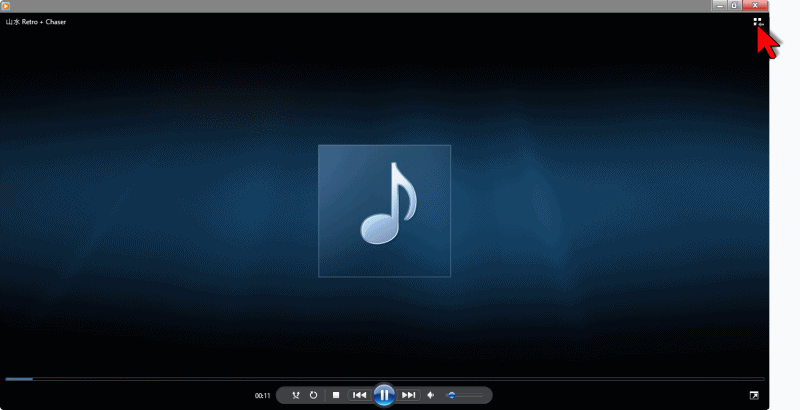The height and width of the screenshot is (410, 800).
Task: Click the elapsed time 00:11
Action: [263, 396]
